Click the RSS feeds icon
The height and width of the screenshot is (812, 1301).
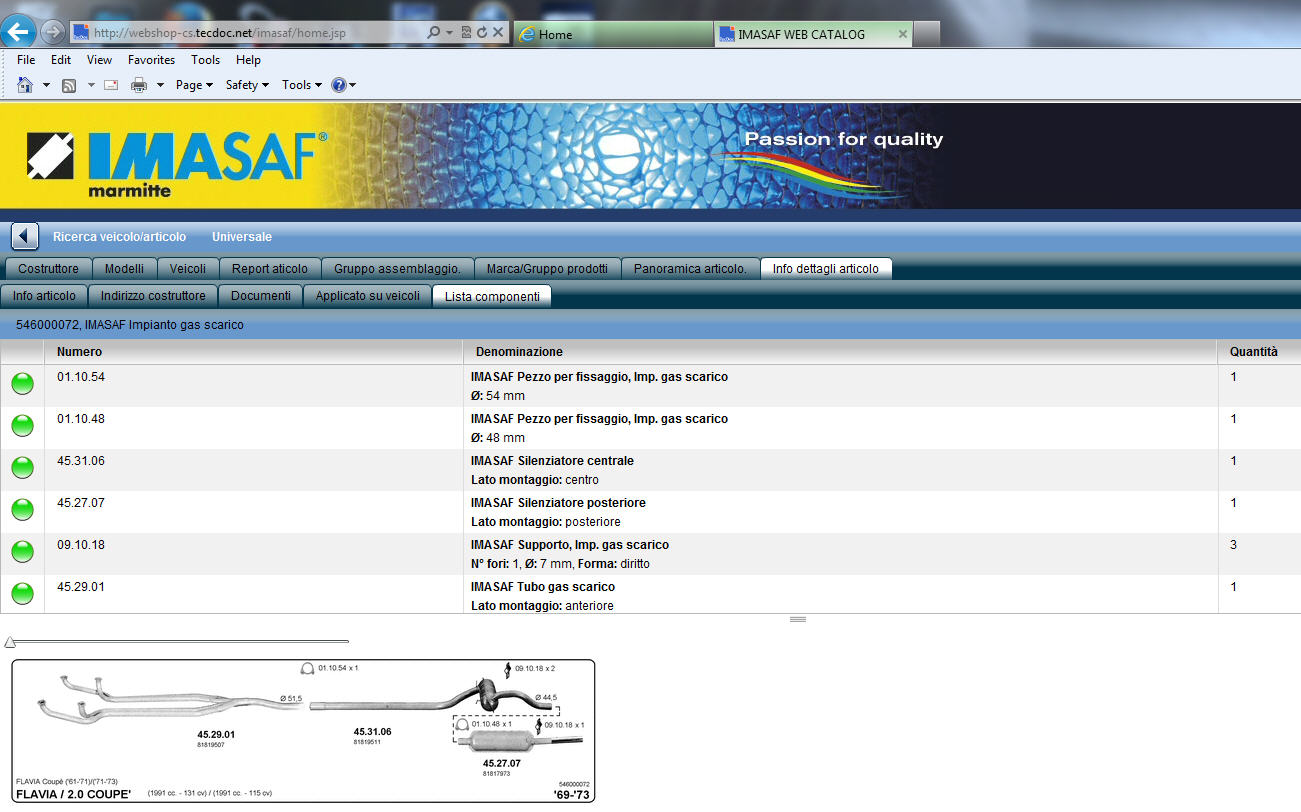[70, 85]
